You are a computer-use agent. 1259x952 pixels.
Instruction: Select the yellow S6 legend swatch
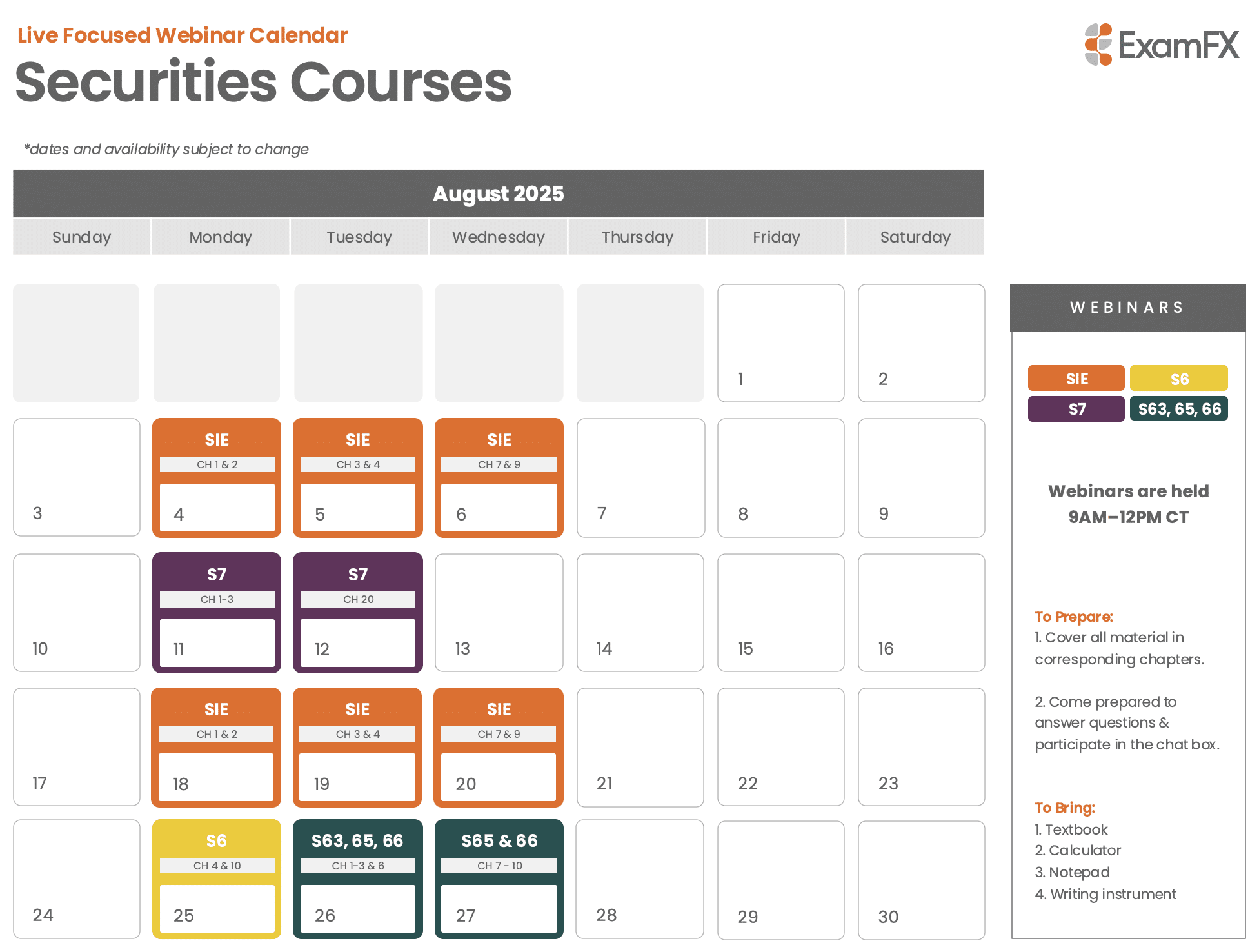click(x=1178, y=379)
